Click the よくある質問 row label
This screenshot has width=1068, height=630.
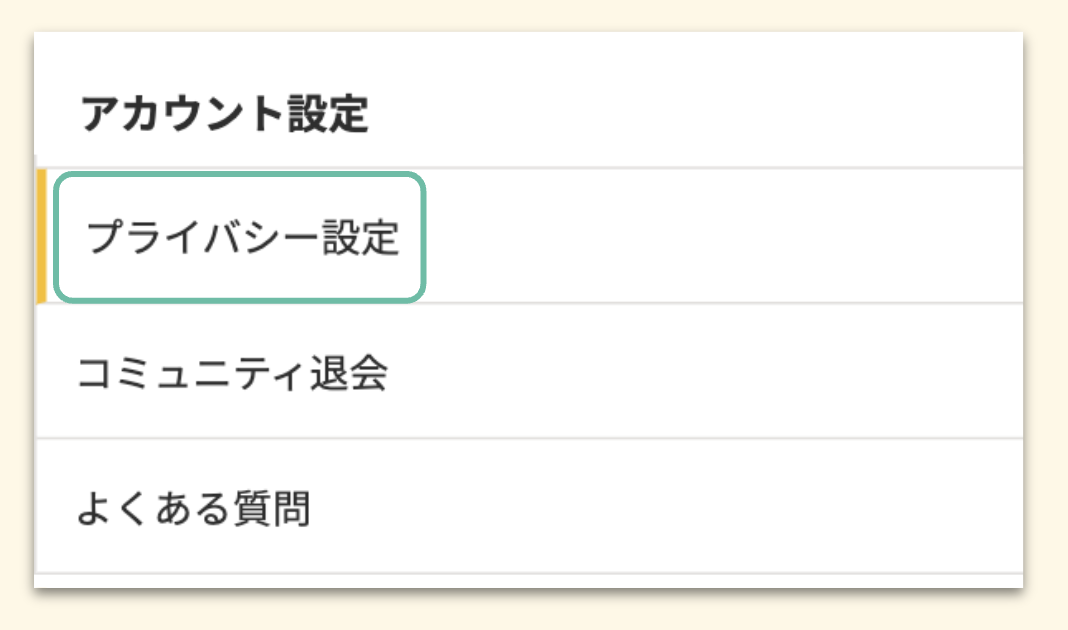(193, 508)
